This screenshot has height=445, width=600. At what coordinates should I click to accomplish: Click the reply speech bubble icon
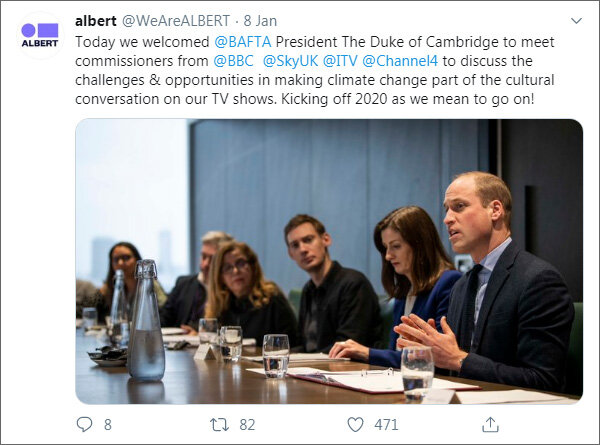coord(83,424)
